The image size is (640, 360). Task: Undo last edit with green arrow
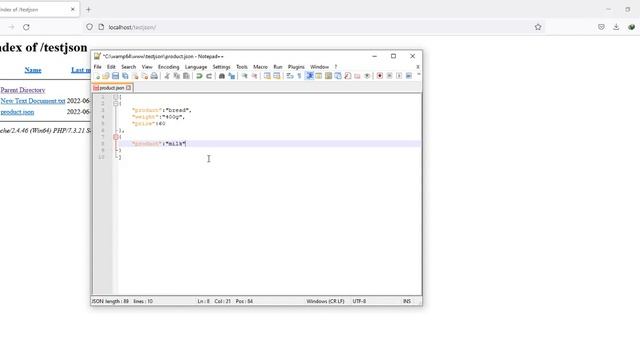coord(199,76)
